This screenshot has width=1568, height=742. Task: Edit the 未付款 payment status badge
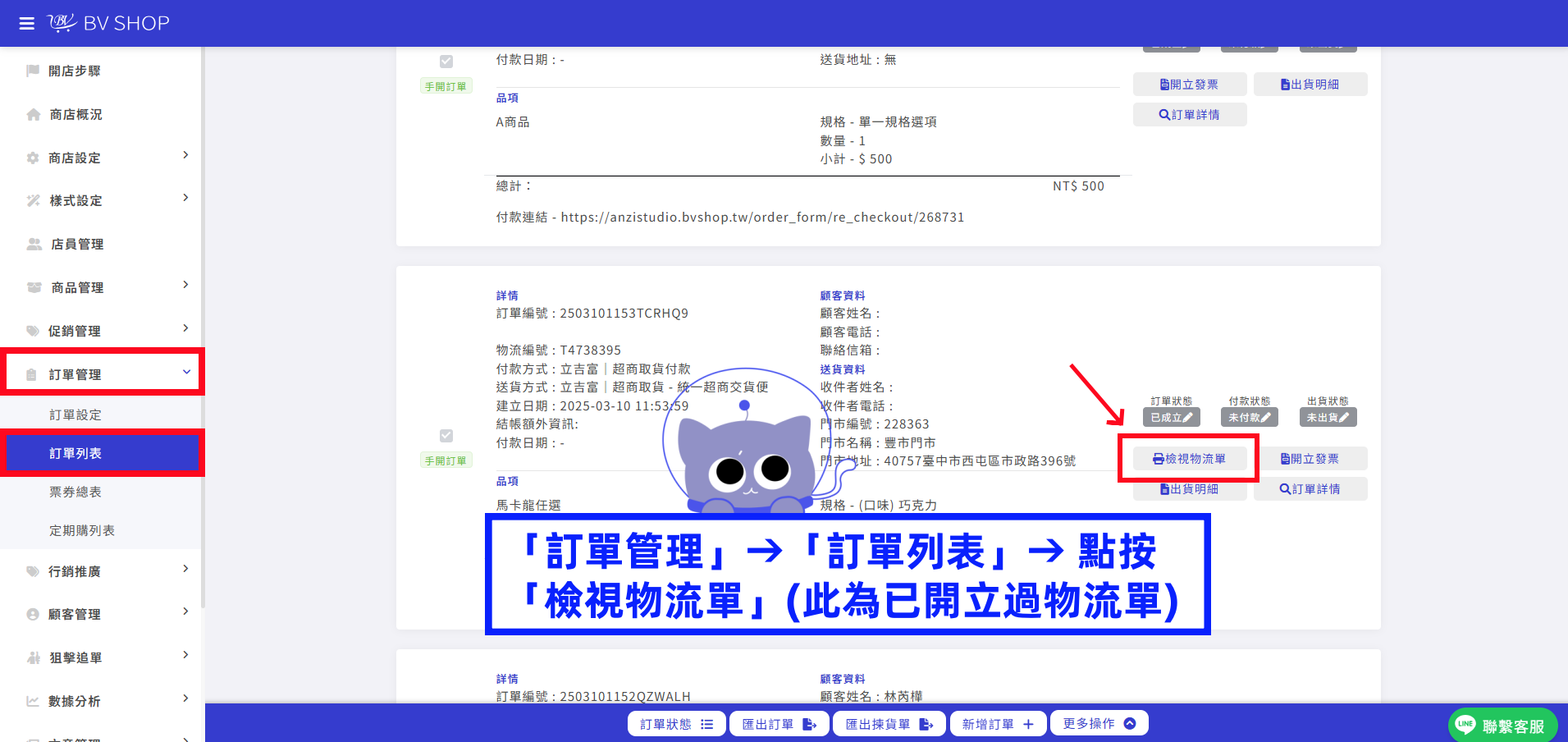coord(1250,418)
